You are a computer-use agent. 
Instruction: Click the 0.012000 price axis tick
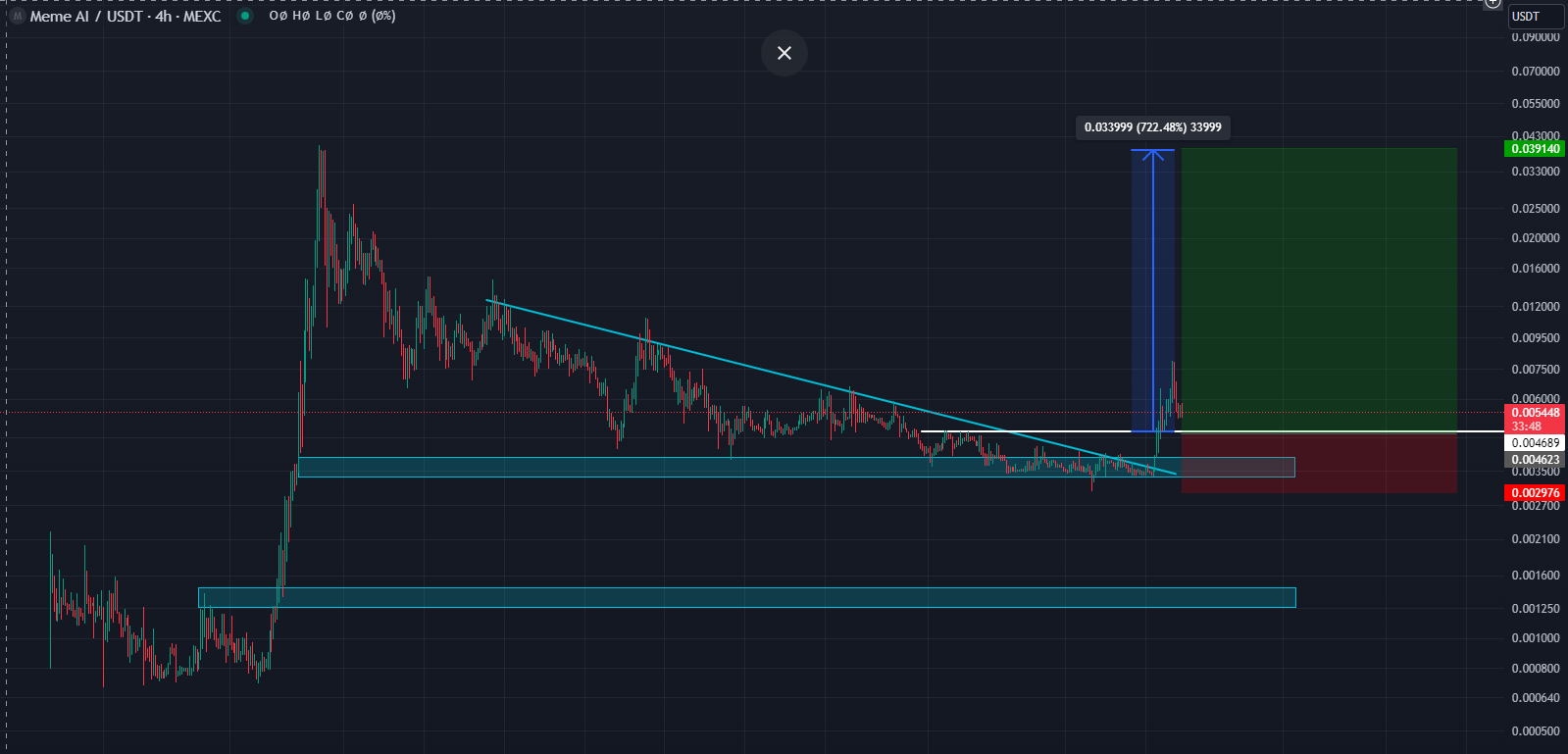click(1535, 307)
